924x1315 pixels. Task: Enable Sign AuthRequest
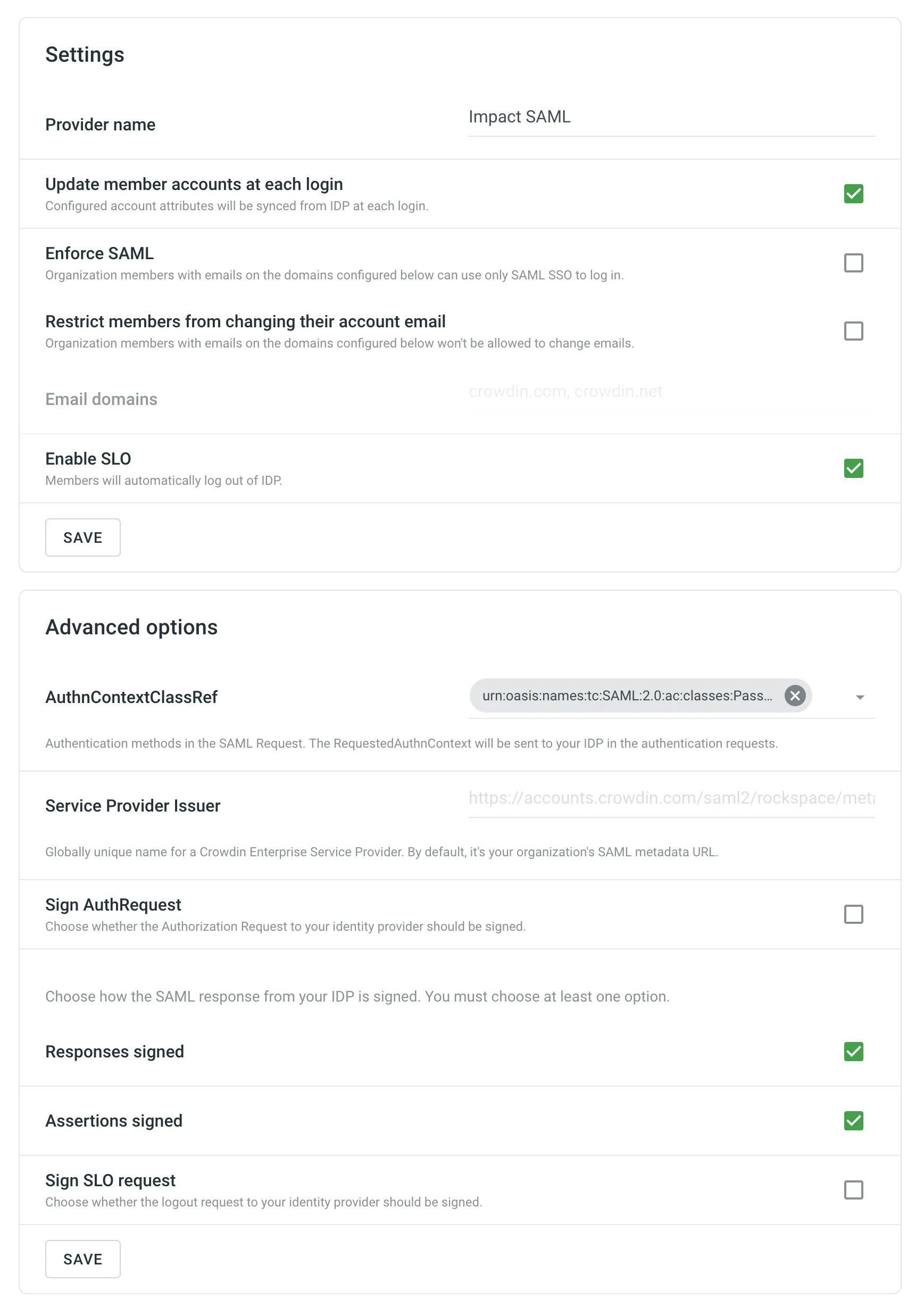coord(854,915)
